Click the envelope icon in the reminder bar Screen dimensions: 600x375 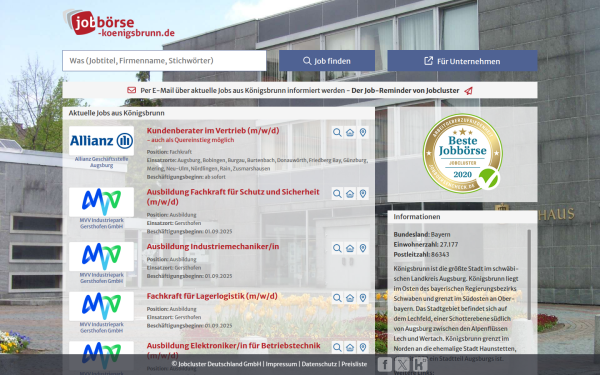pos(132,90)
